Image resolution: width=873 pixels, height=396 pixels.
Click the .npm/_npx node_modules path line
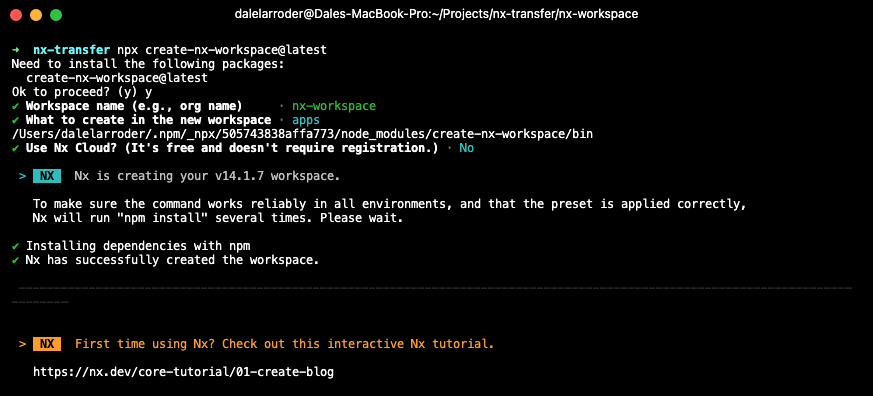(302, 134)
